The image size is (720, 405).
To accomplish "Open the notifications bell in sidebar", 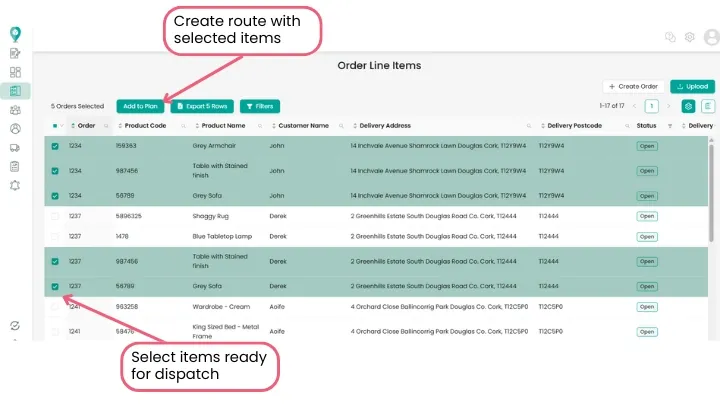I will coord(15,185).
